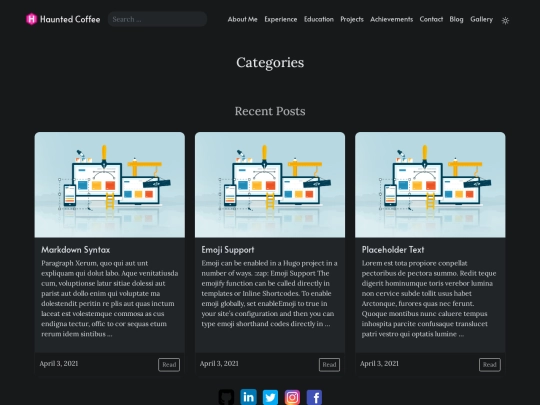Go to the About Me section
The width and height of the screenshot is (540, 405).
pos(242,19)
